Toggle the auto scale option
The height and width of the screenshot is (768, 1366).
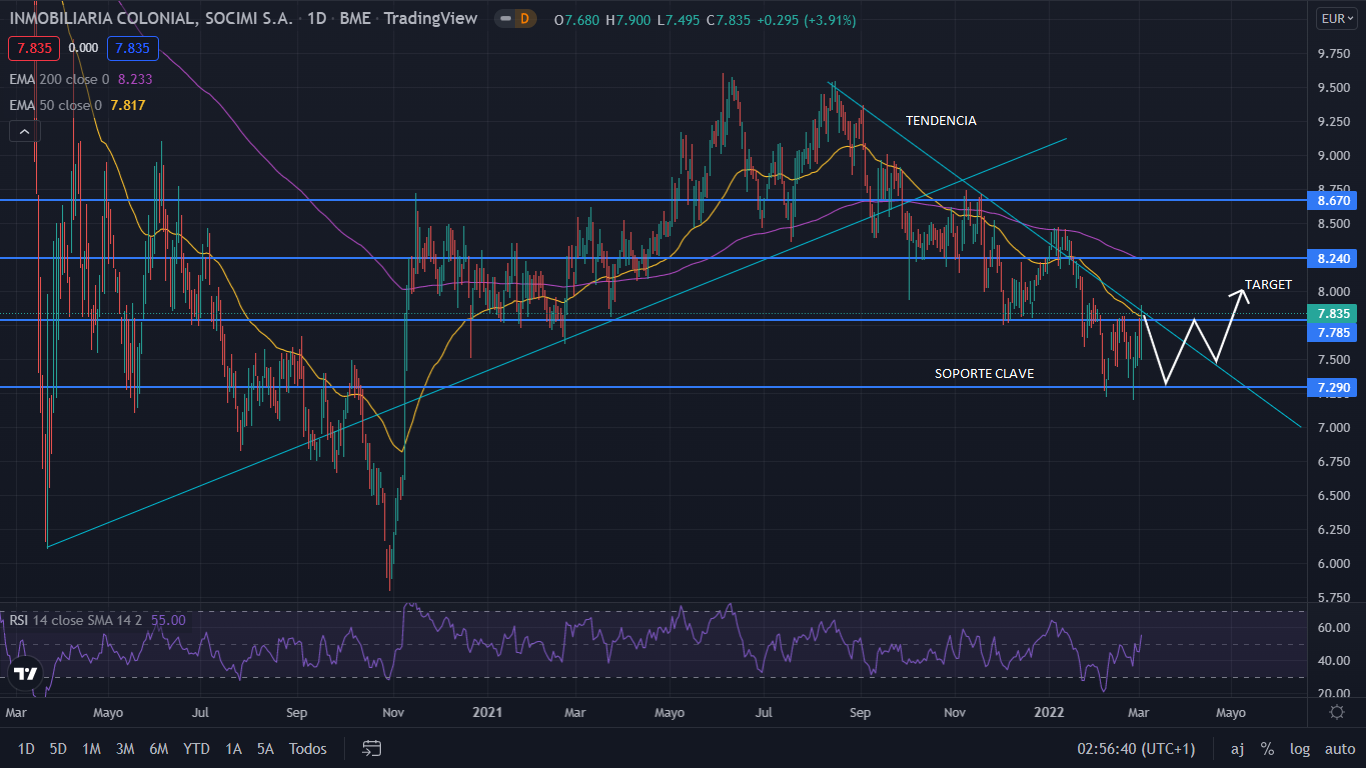click(x=1339, y=748)
